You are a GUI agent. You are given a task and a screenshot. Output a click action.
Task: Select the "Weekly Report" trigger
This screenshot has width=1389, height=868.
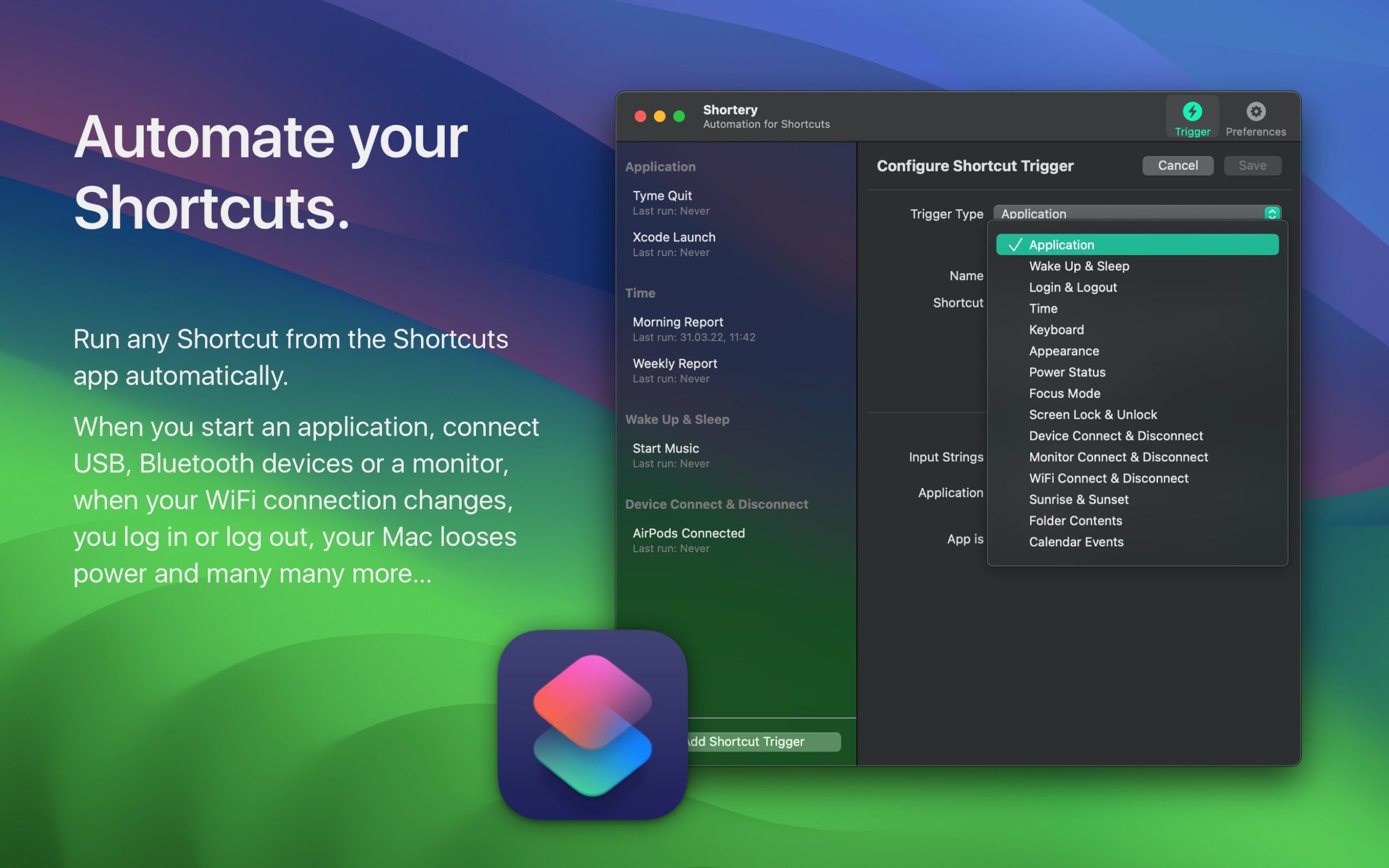[x=675, y=363]
